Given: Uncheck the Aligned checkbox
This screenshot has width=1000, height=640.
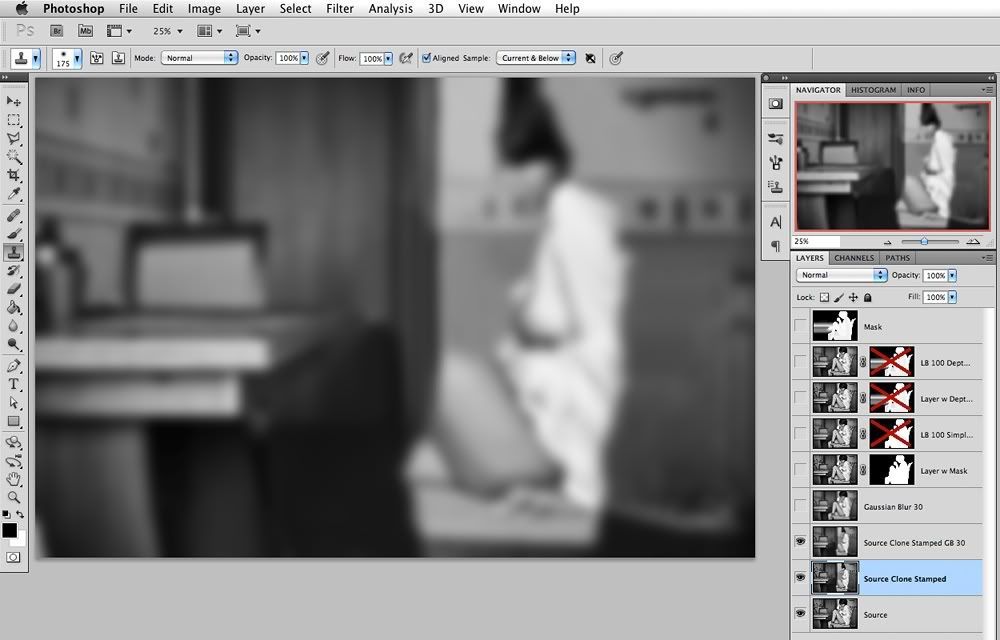Looking at the screenshot, I should 427,58.
